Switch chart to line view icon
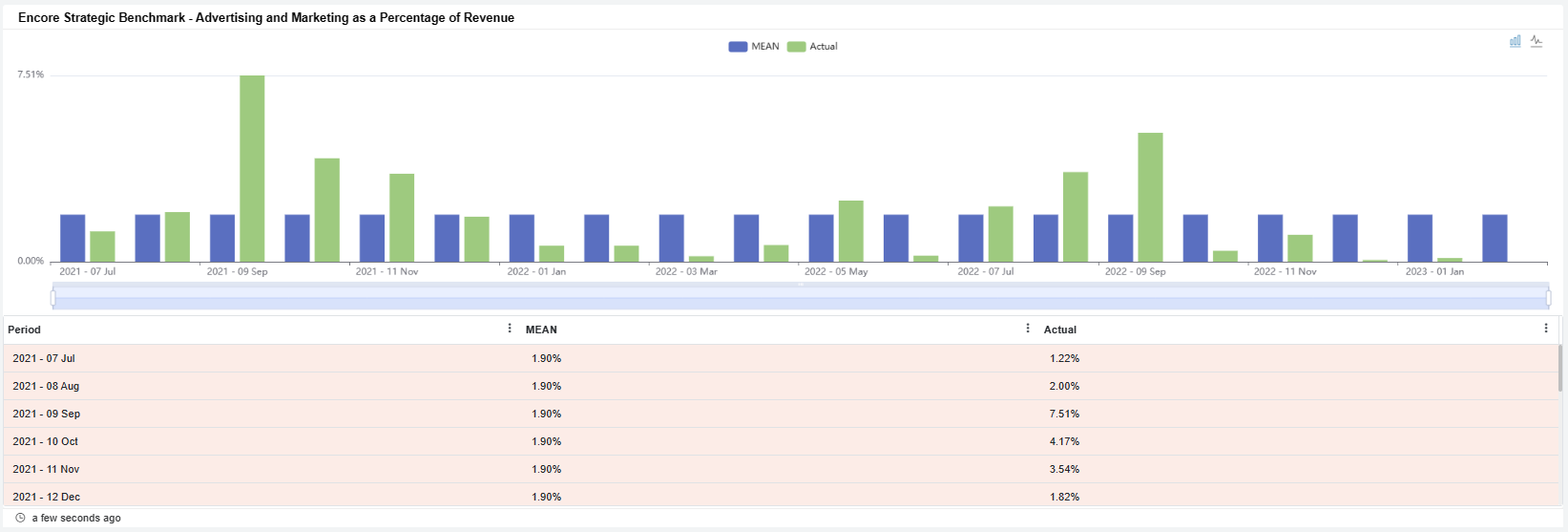1568x532 pixels. click(1536, 41)
